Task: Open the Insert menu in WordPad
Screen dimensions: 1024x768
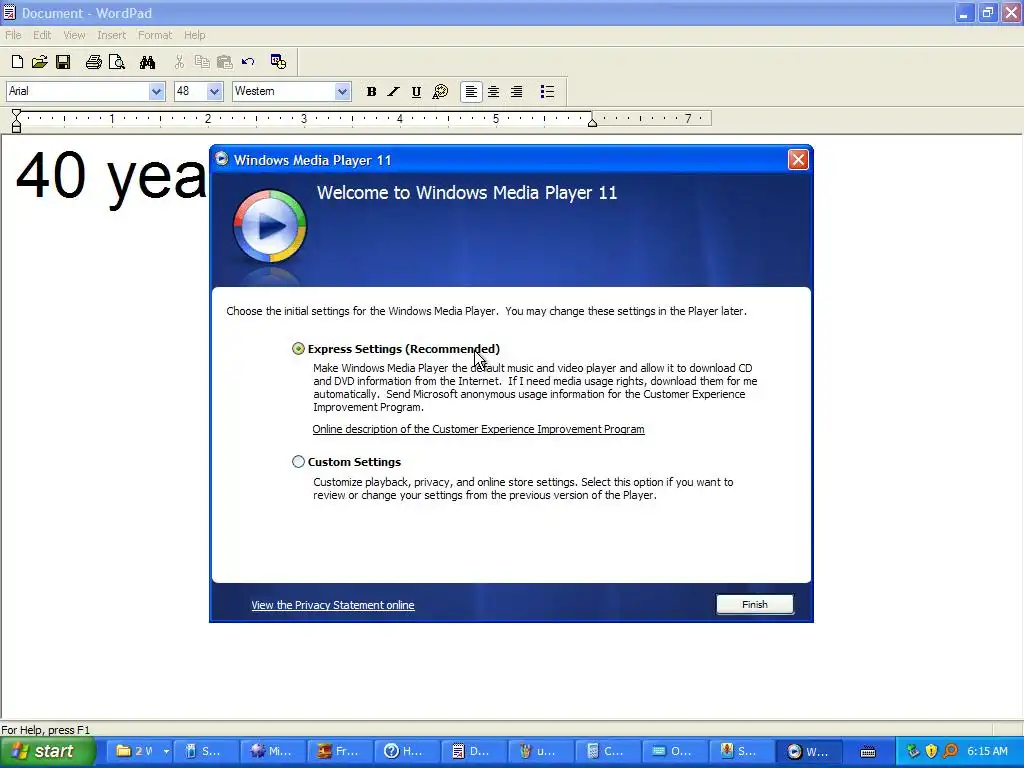Action: [x=112, y=35]
